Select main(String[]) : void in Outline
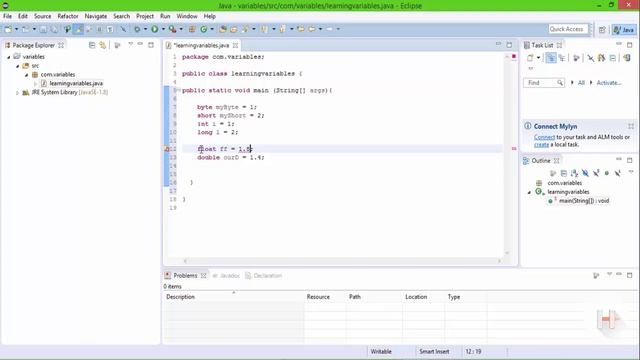This screenshot has width=640, height=360. (x=584, y=201)
